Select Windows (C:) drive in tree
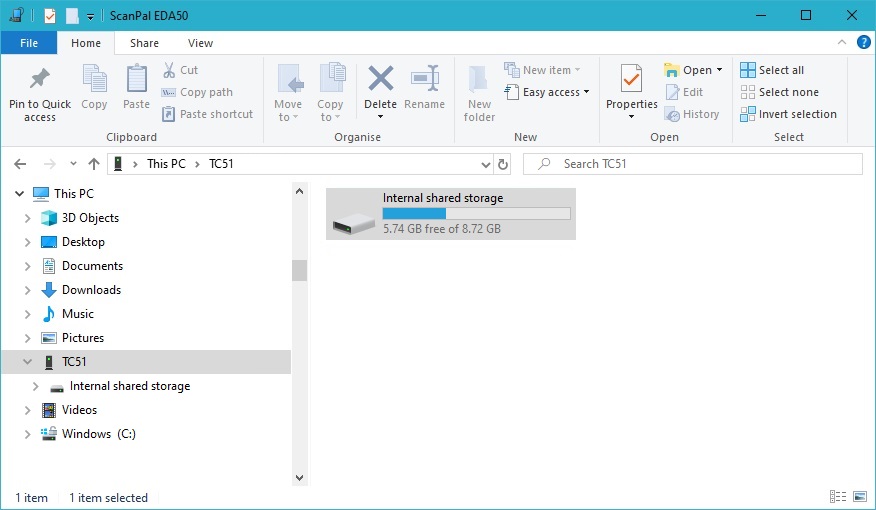The width and height of the screenshot is (876, 510). (98, 434)
